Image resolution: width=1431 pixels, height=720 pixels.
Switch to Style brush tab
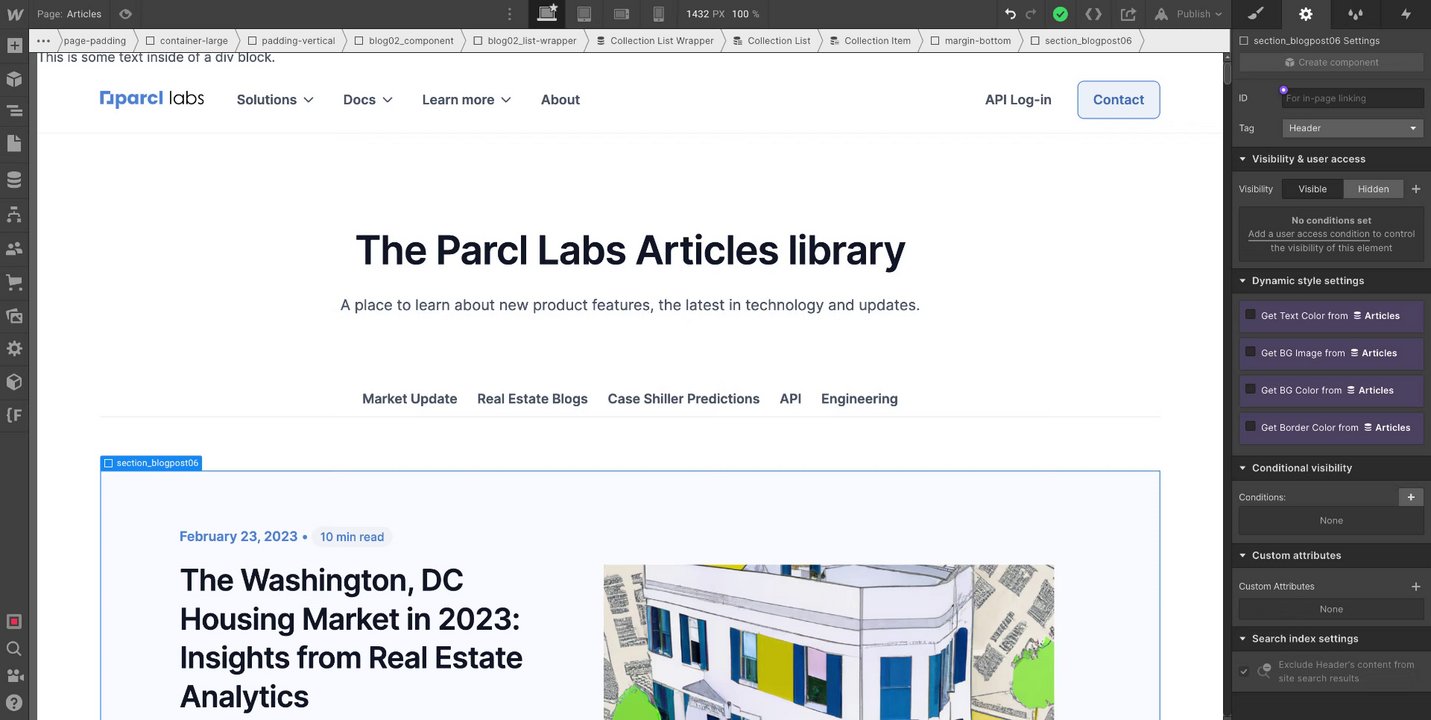tap(1256, 14)
